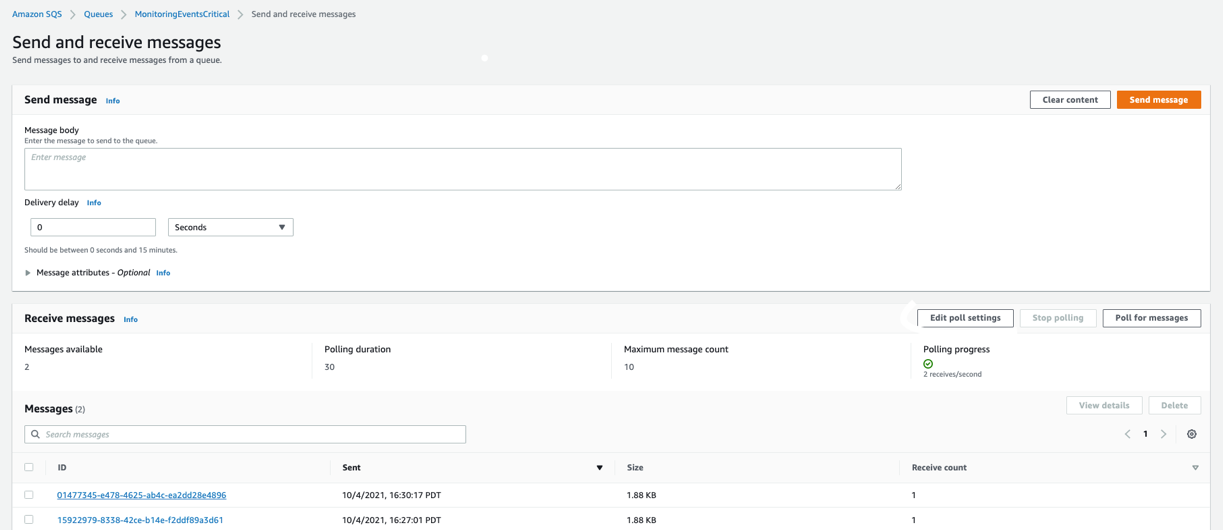
Task: Open Queues breadcrumb link
Action: [98, 14]
